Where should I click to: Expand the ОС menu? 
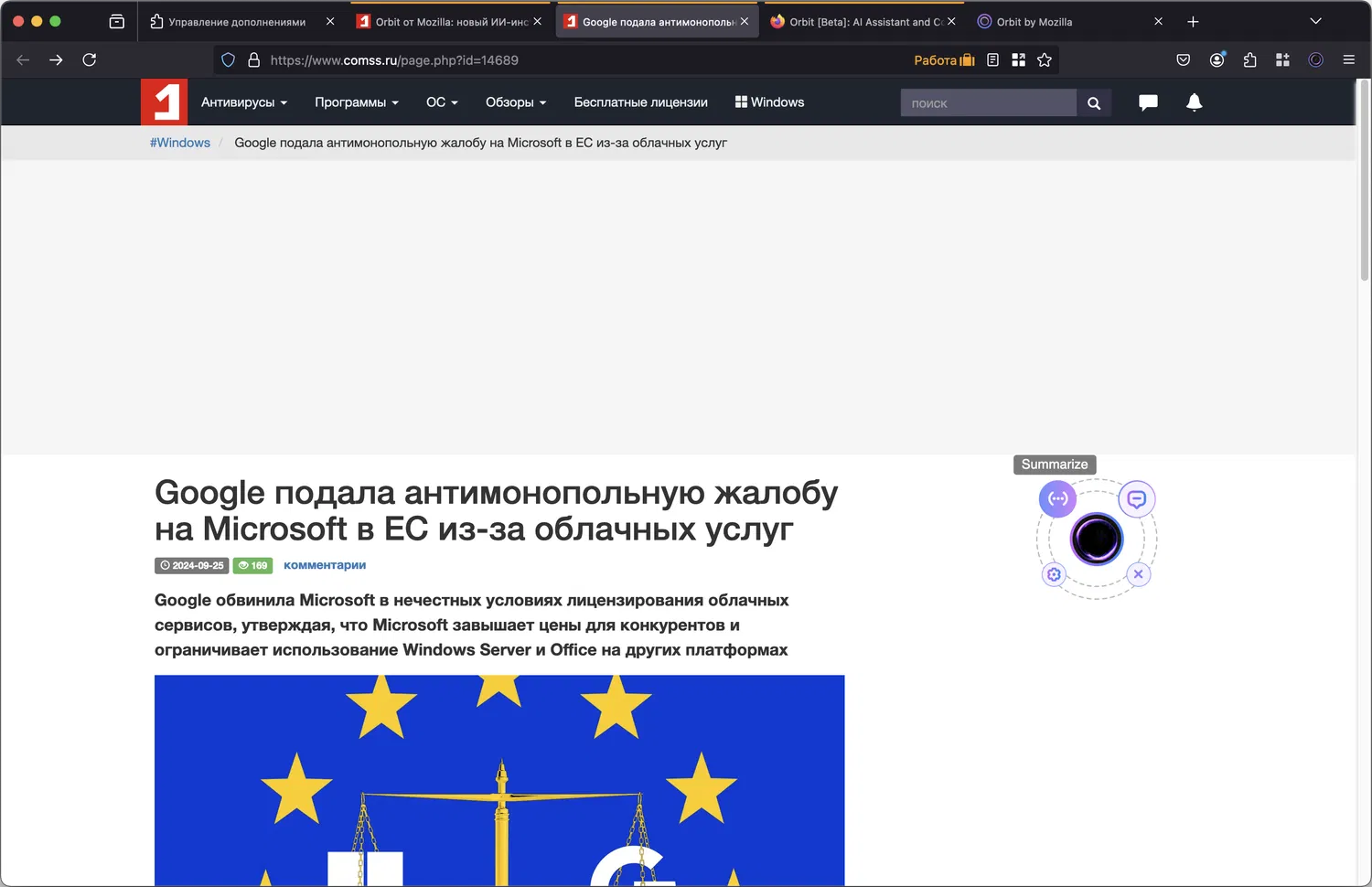tap(442, 102)
